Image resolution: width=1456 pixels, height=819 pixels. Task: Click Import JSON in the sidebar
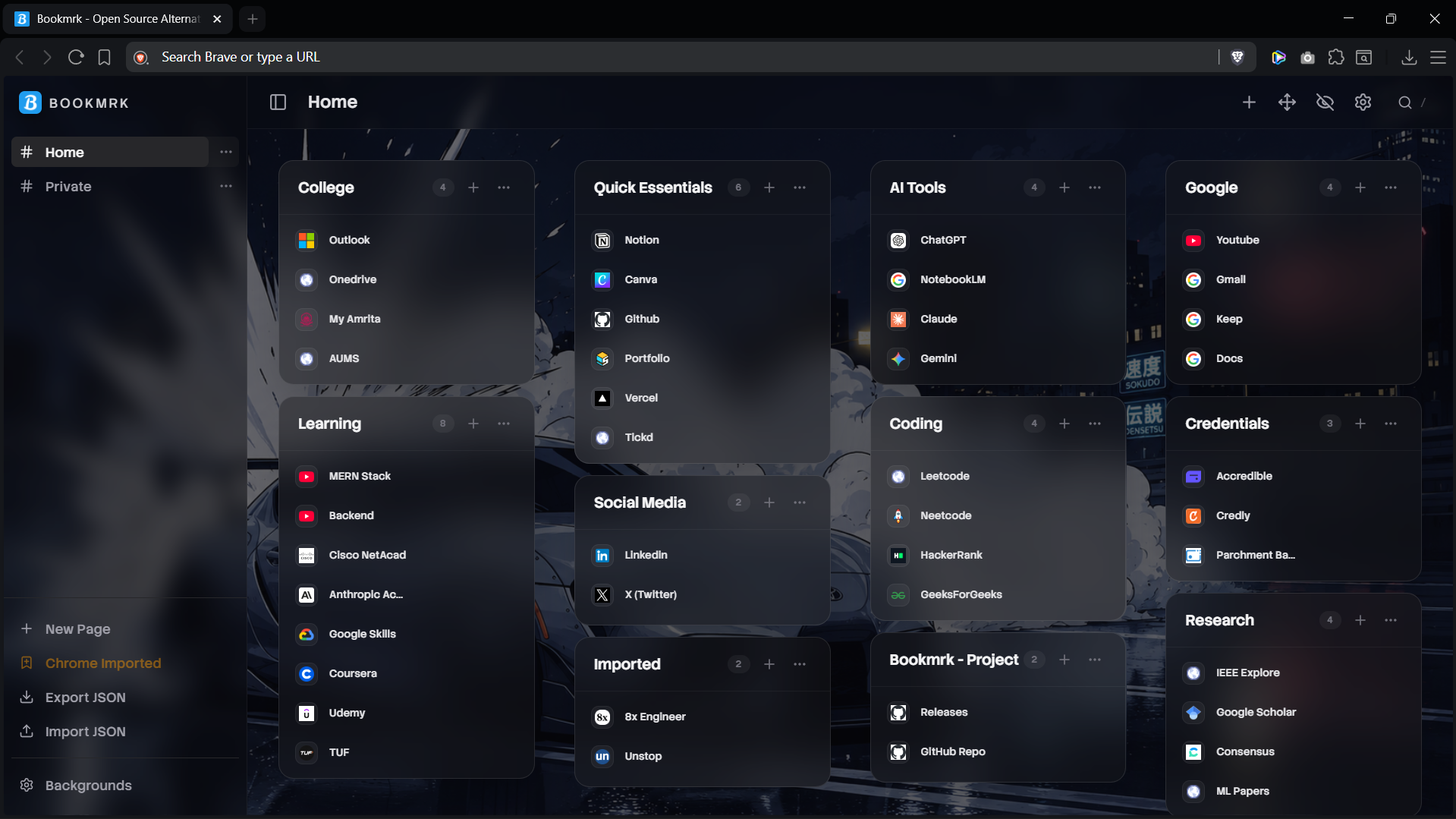(x=74, y=731)
